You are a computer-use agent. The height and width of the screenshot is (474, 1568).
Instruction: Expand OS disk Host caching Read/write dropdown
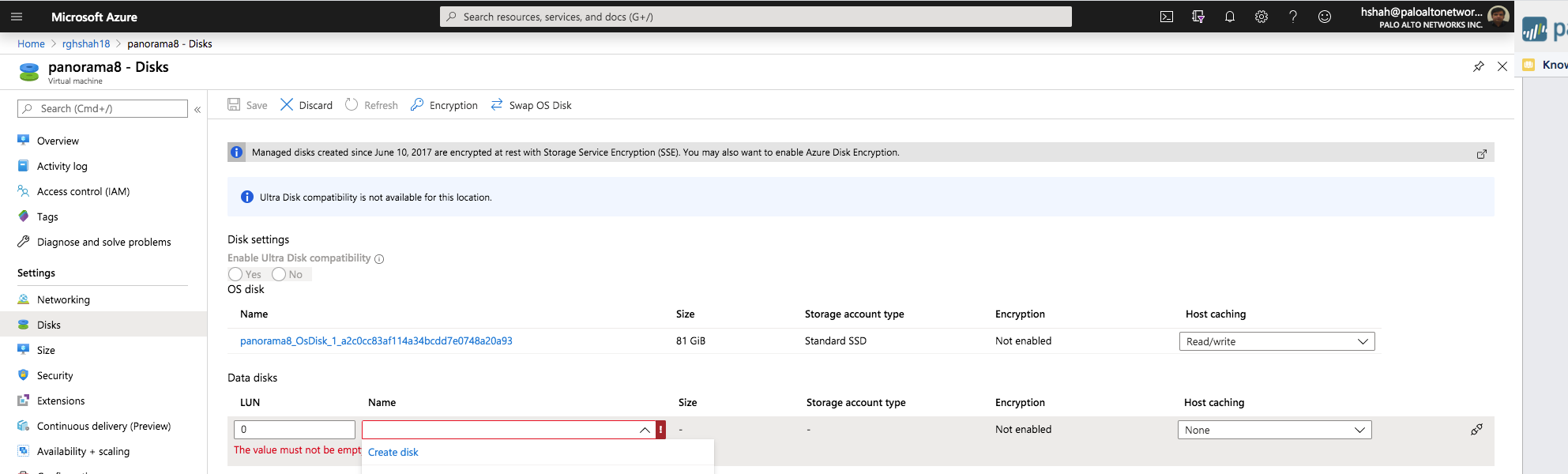(1276, 341)
